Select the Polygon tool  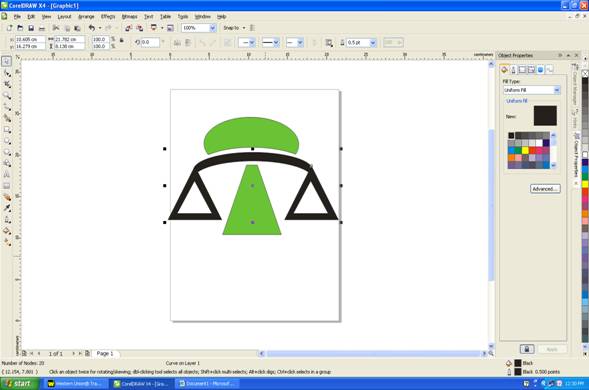(6, 152)
